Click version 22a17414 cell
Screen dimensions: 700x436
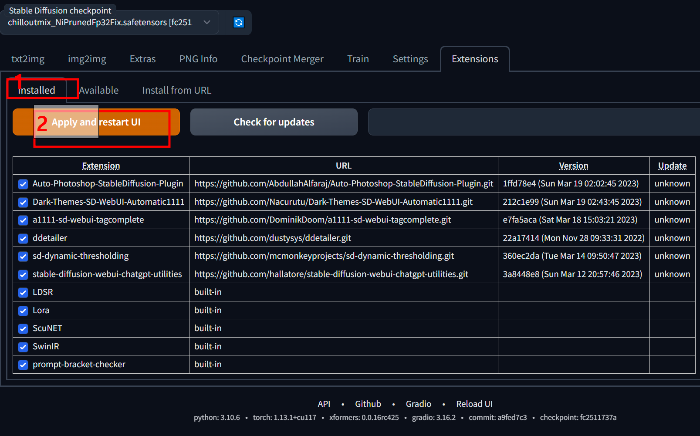coord(573,238)
